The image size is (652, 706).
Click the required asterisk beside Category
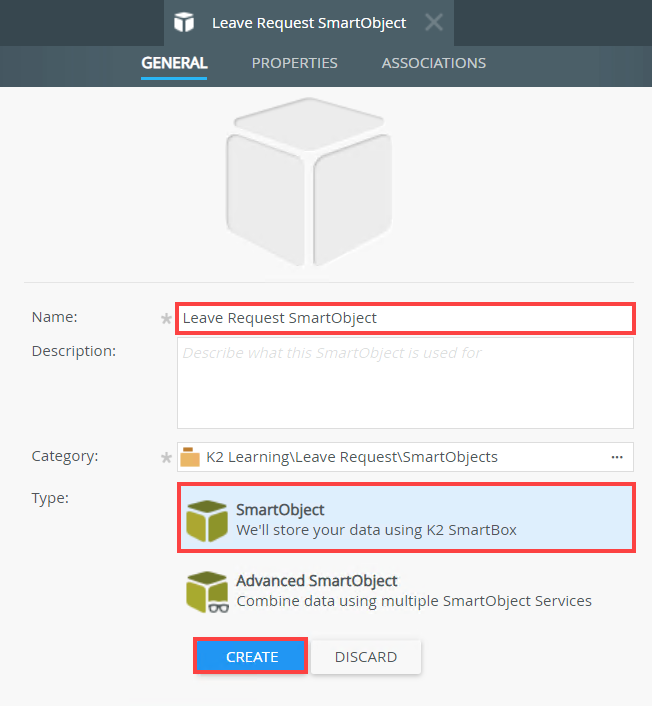point(167,458)
